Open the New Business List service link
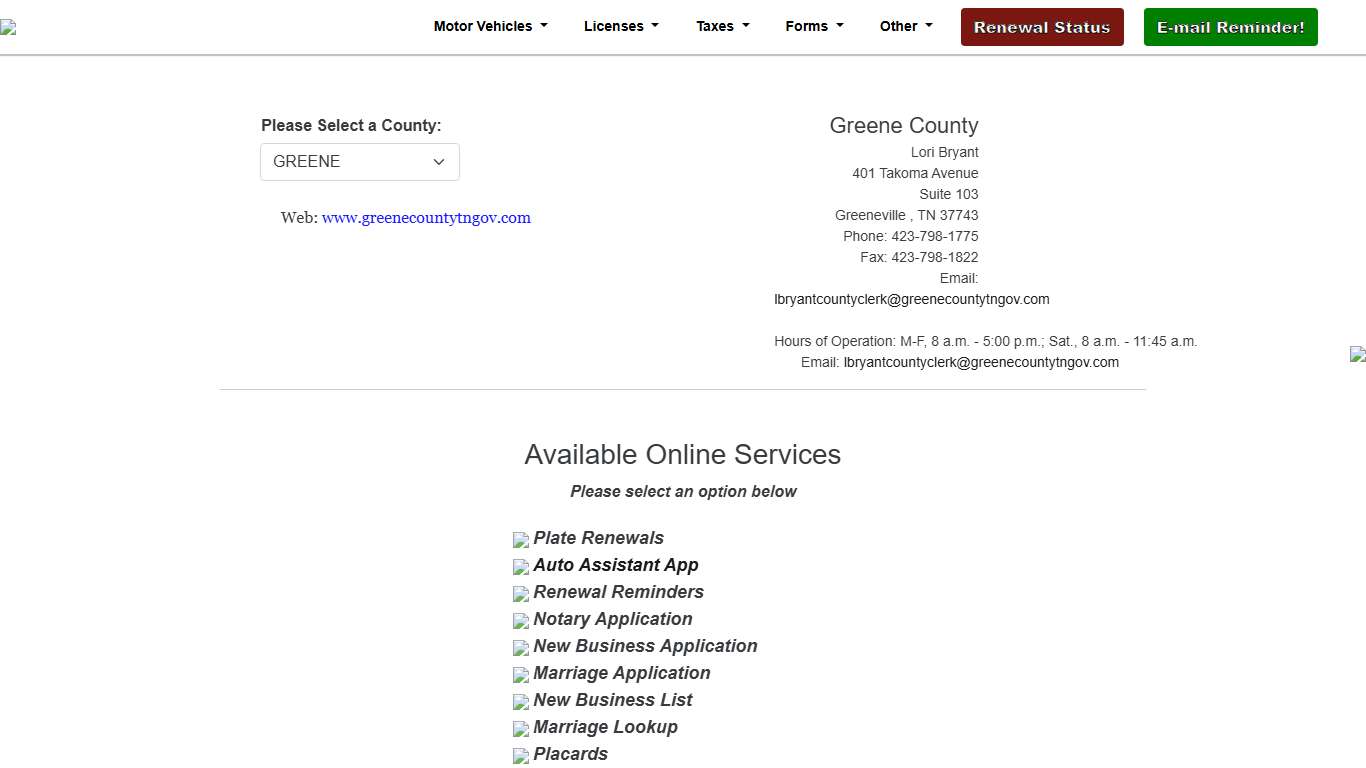 612,700
